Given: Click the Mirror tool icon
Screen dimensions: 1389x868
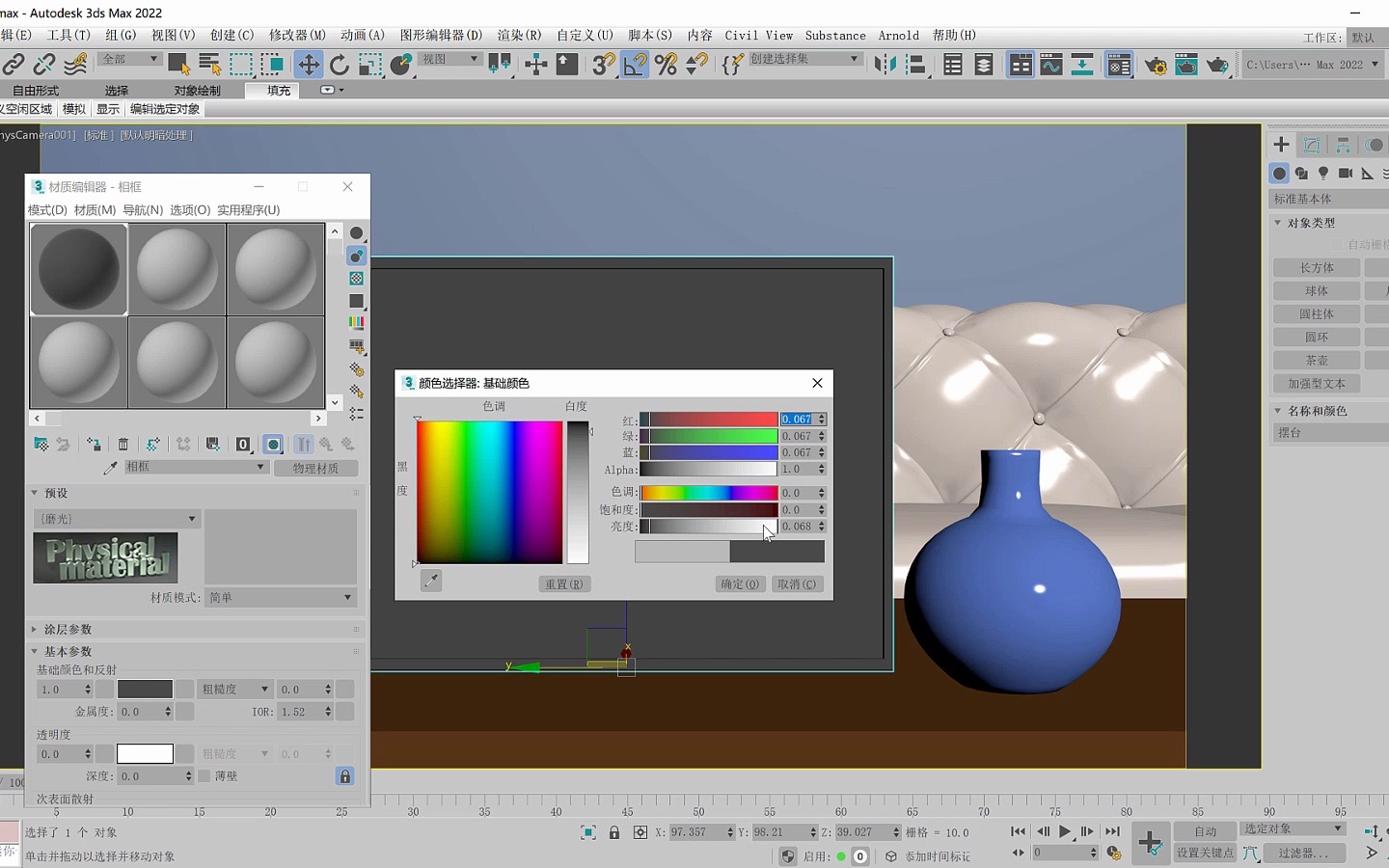Looking at the screenshot, I should [x=885, y=65].
